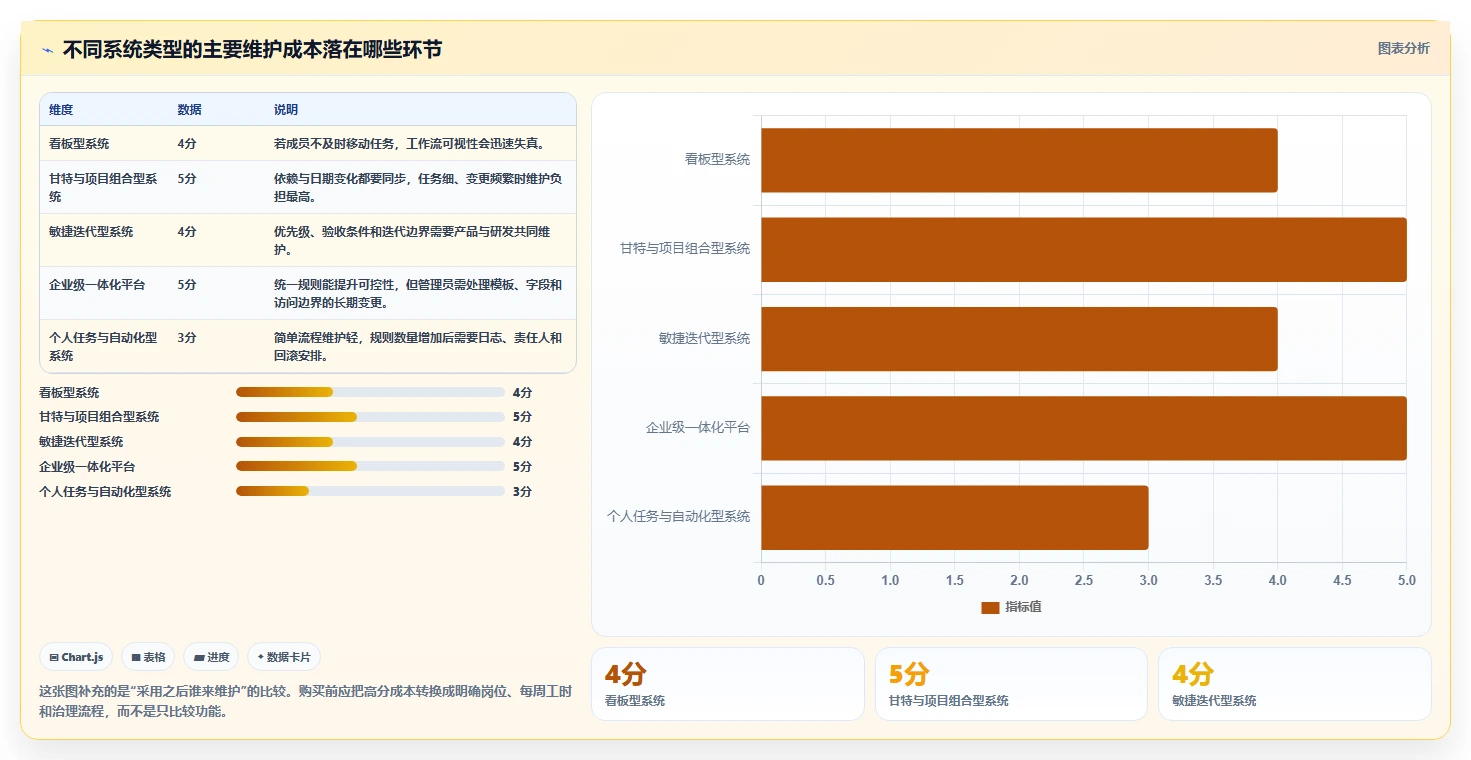This screenshot has height=760, width=1471.
Task: Click the 敏捷迭代型系统 chart bar
Action: [1019, 339]
